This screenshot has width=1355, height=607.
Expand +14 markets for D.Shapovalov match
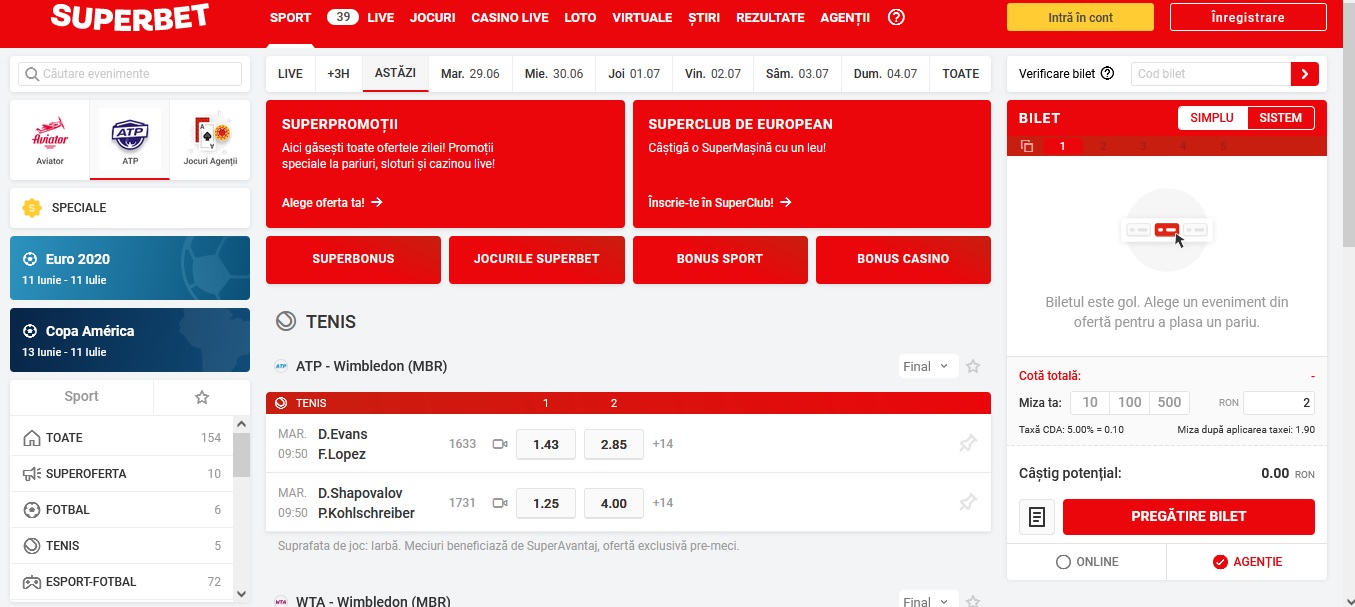pyautogui.click(x=663, y=503)
